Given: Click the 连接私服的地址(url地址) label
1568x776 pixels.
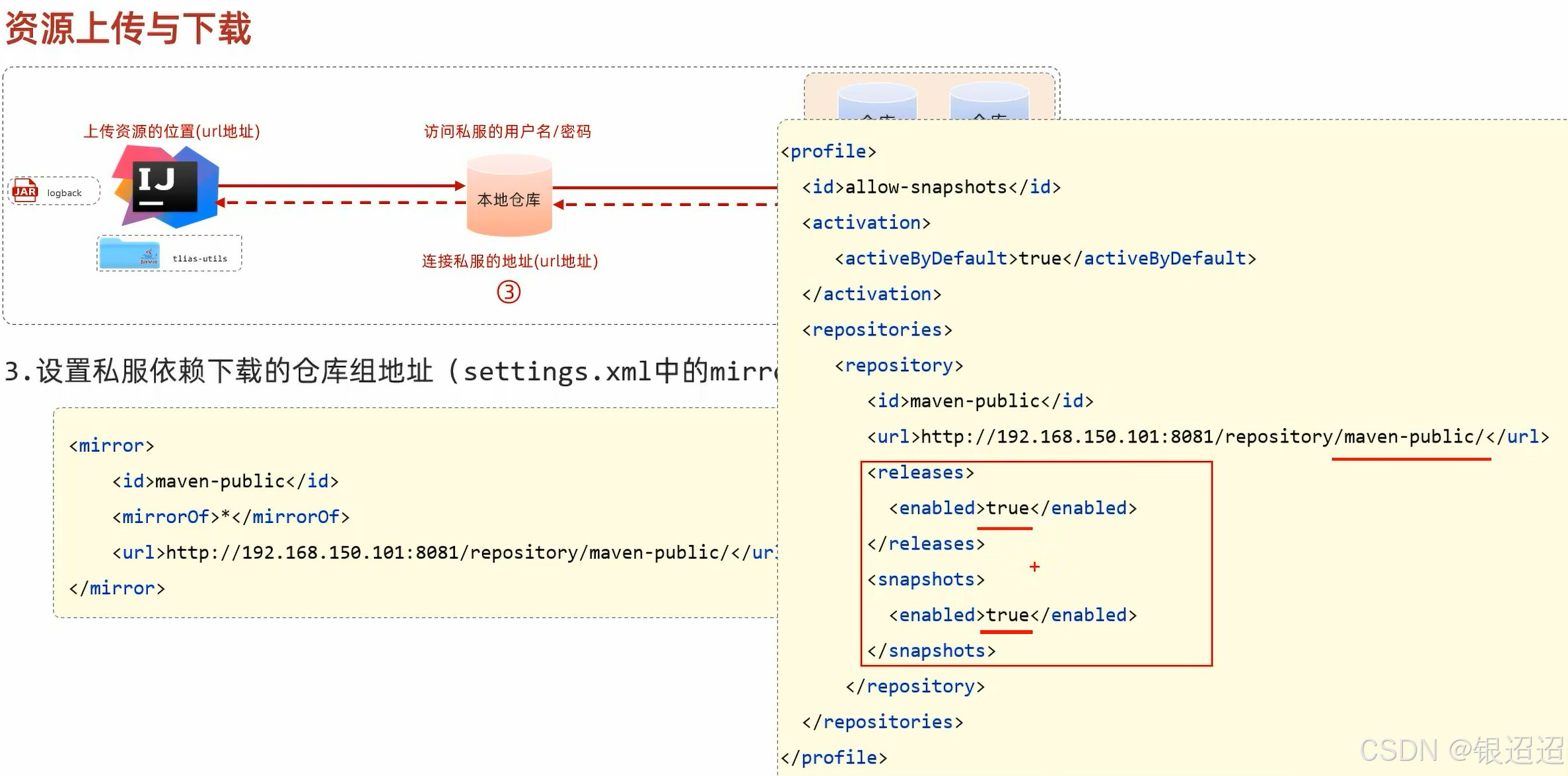Looking at the screenshot, I should (x=510, y=262).
